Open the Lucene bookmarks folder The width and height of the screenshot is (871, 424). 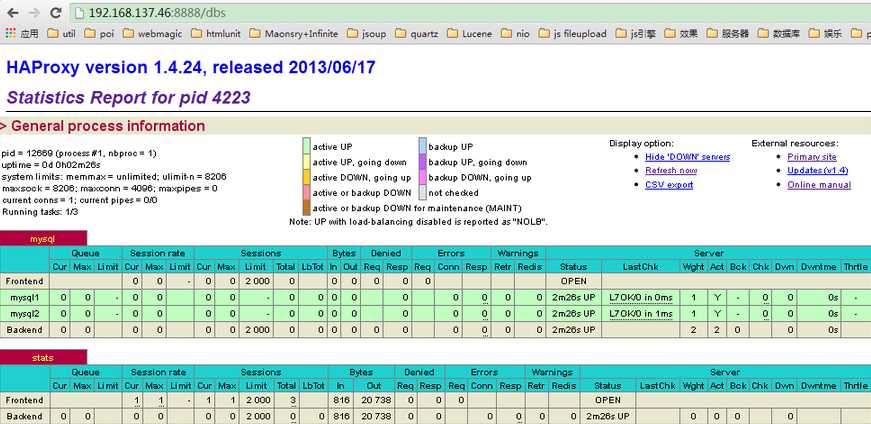pyautogui.click(x=469, y=33)
